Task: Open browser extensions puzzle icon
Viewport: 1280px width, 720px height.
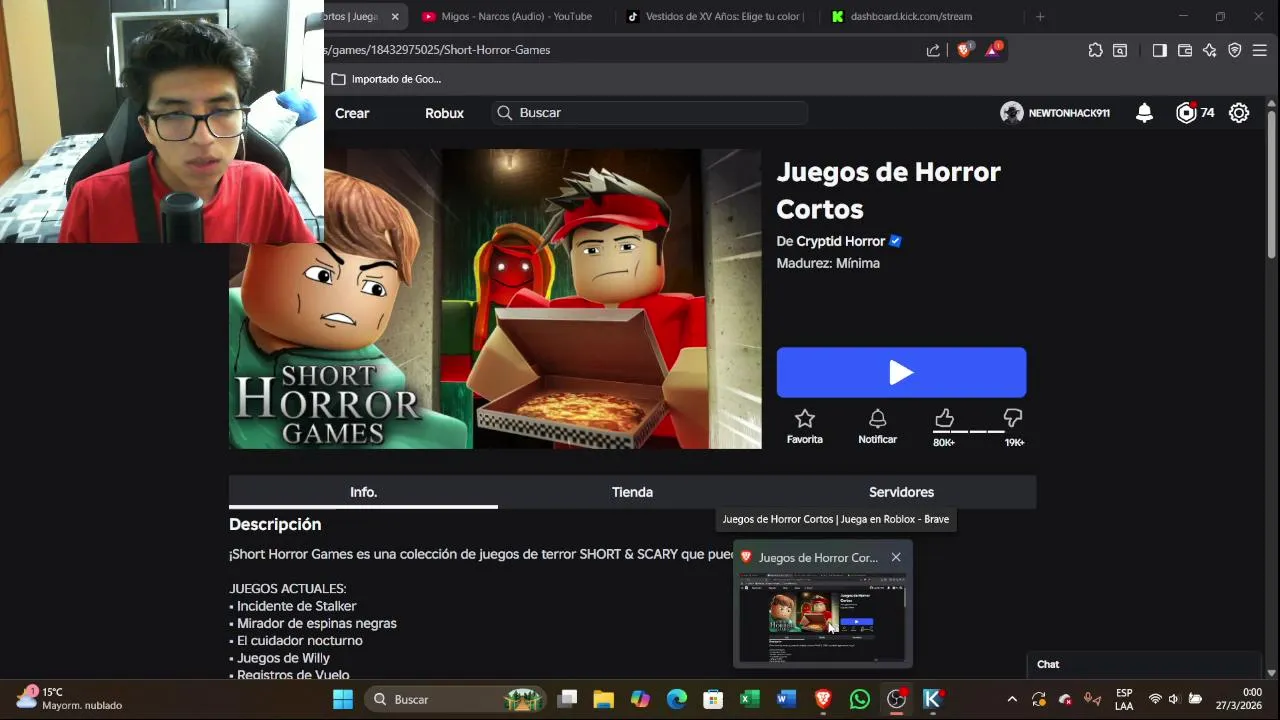Action: pos(1095,50)
